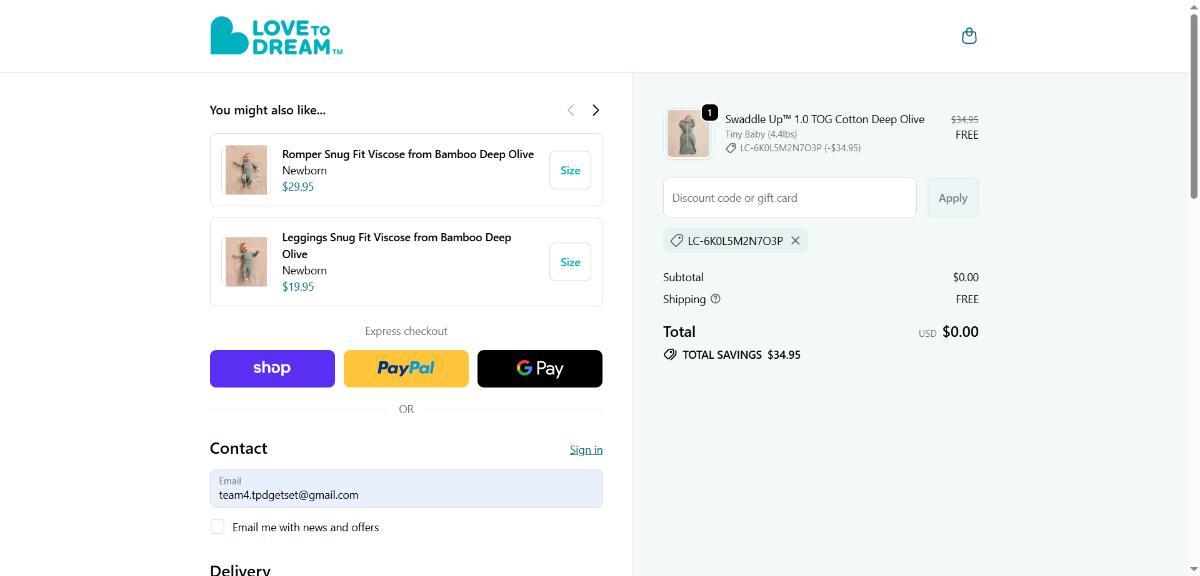Pay with Google Pay
The height and width of the screenshot is (576, 1200).
tap(540, 368)
